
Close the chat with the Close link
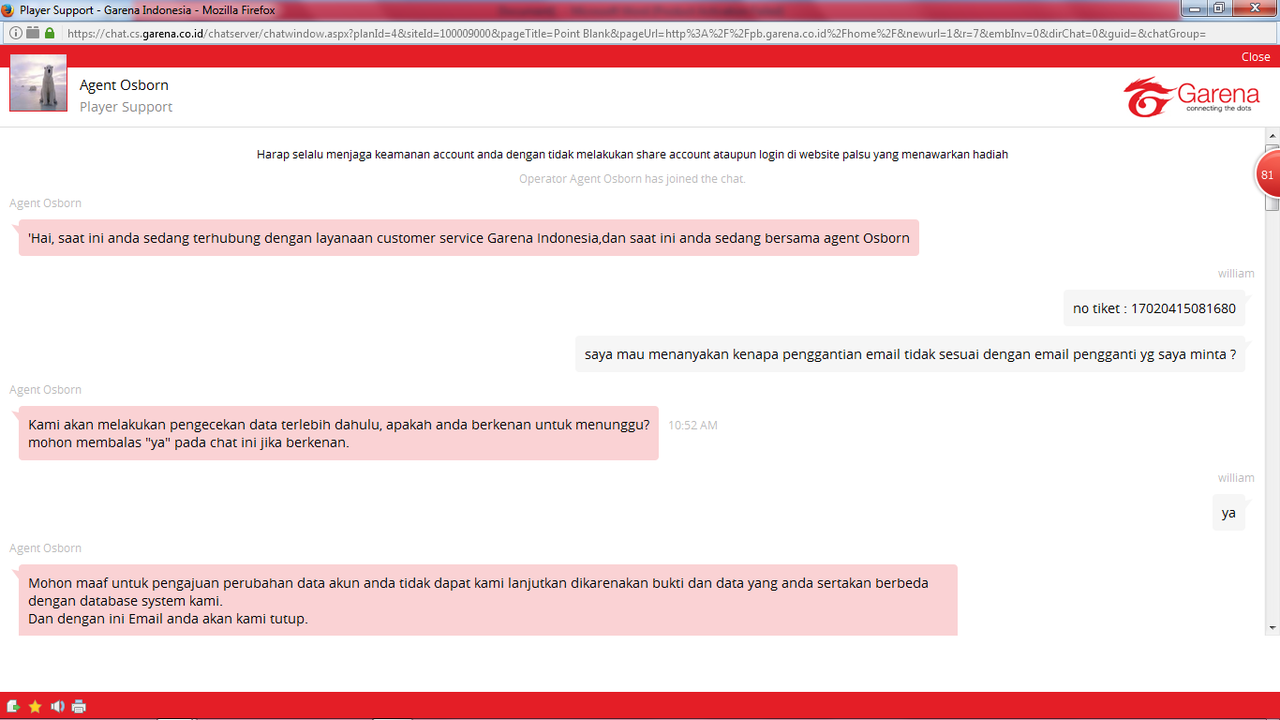[x=1255, y=57]
